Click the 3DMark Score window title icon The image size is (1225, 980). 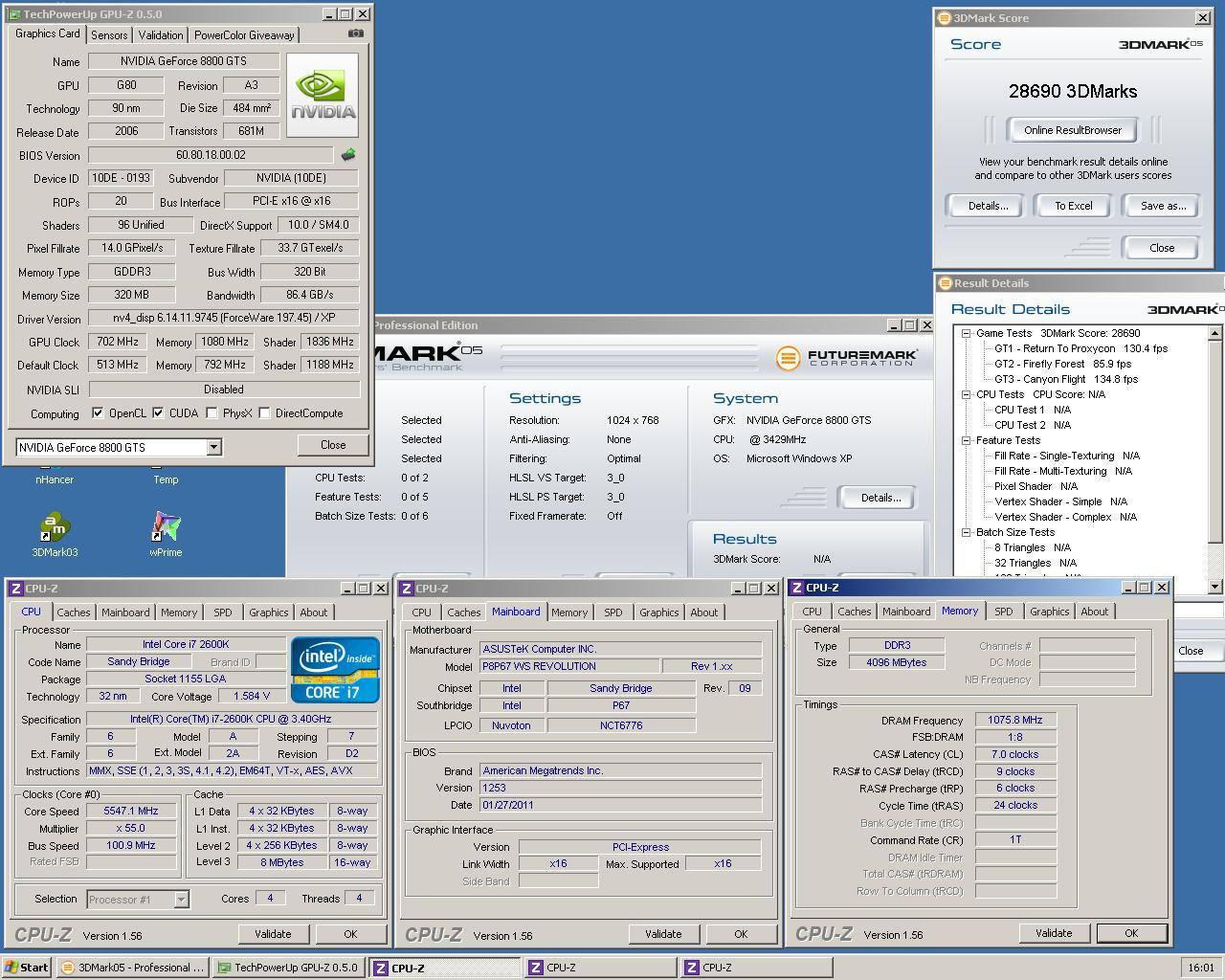pyautogui.click(x=944, y=18)
